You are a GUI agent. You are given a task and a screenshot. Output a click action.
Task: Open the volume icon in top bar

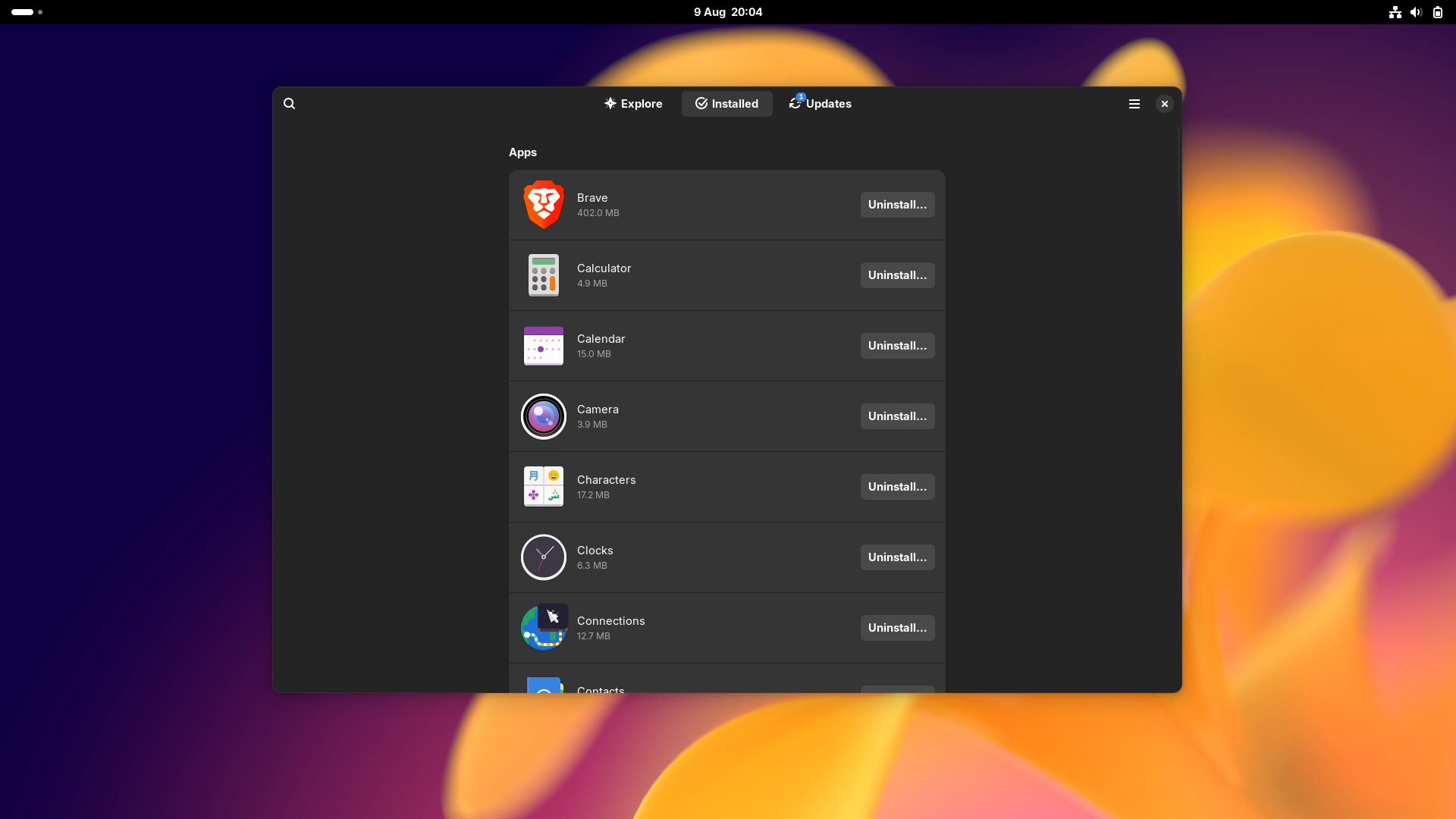tap(1416, 12)
